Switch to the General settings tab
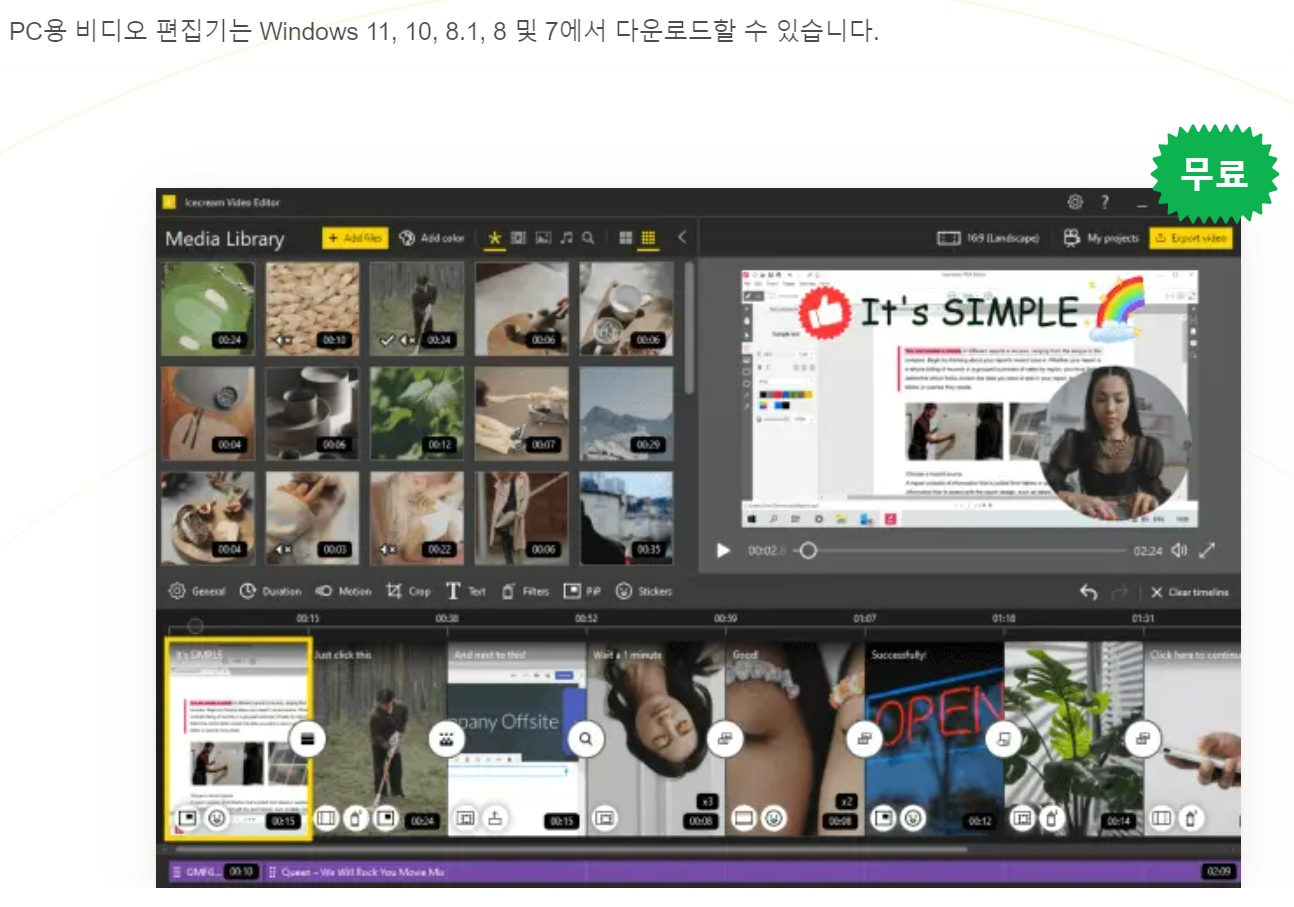Image resolution: width=1294 pixels, height=907 pixels. point(196,591)
